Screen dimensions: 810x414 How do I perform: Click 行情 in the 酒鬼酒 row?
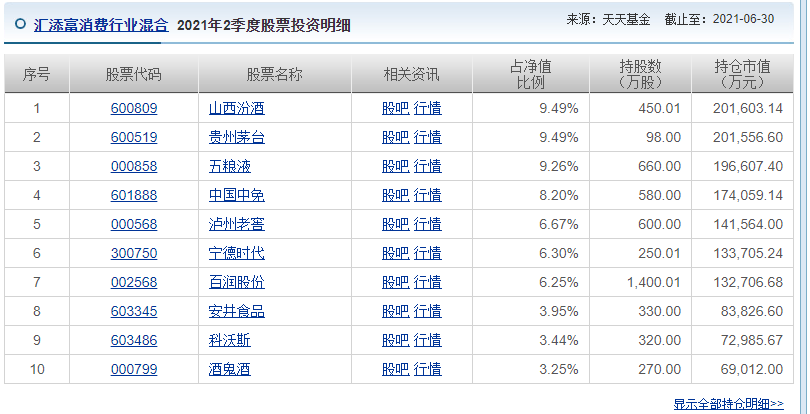(427, 369)
